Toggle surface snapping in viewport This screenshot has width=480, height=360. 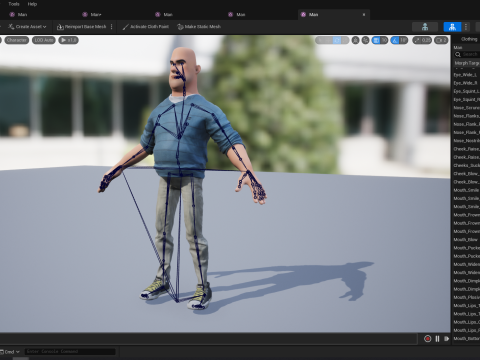tap(365, 40)
